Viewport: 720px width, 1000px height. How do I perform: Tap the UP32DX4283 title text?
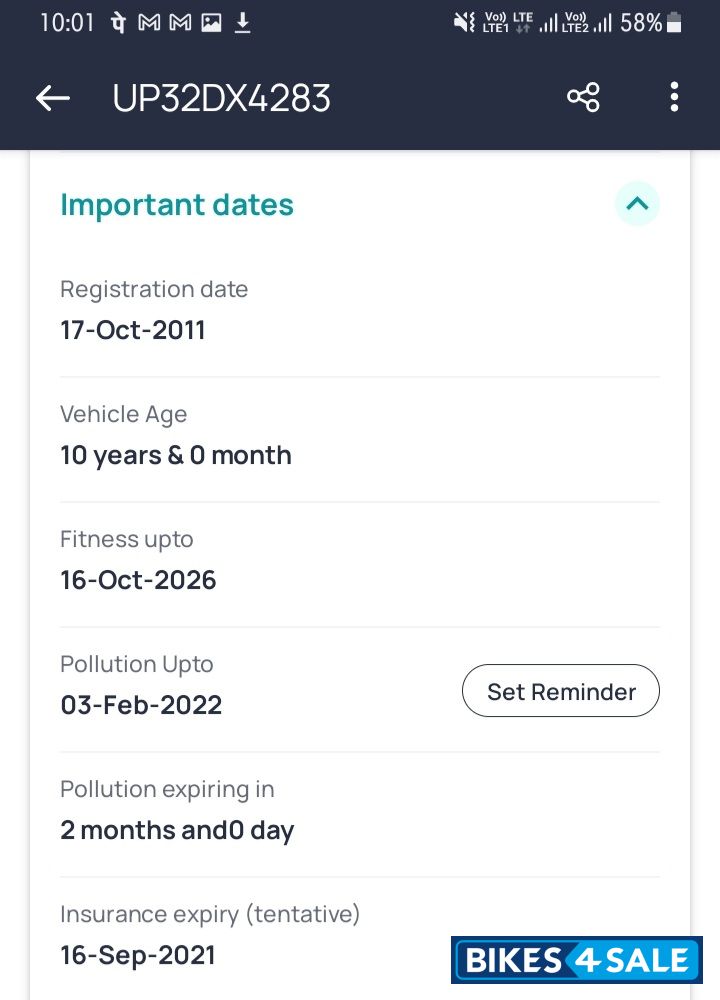tap(221, 98)
